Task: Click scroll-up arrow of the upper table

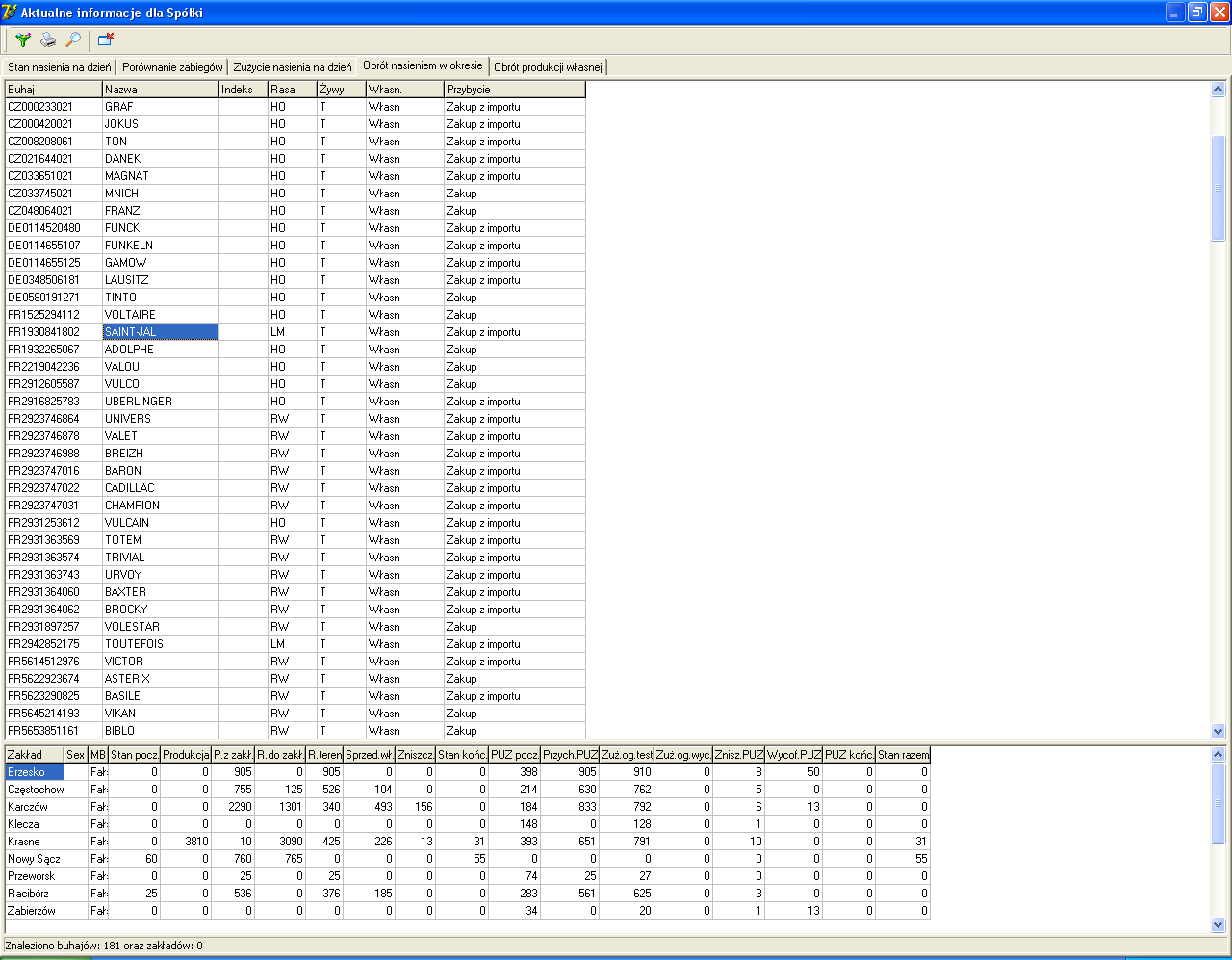Action: click(x=1218, y=90)
